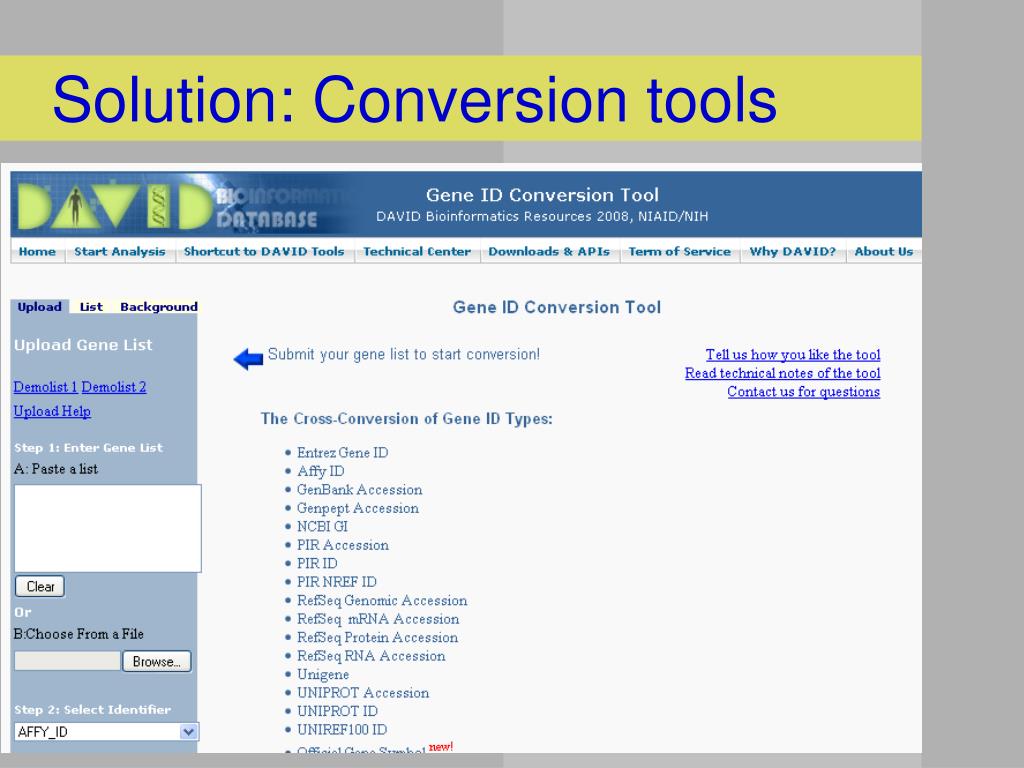Viewport: 1024px width, 768px height.
Task: Open the Technical Center menu
Action: pos(417,251)
